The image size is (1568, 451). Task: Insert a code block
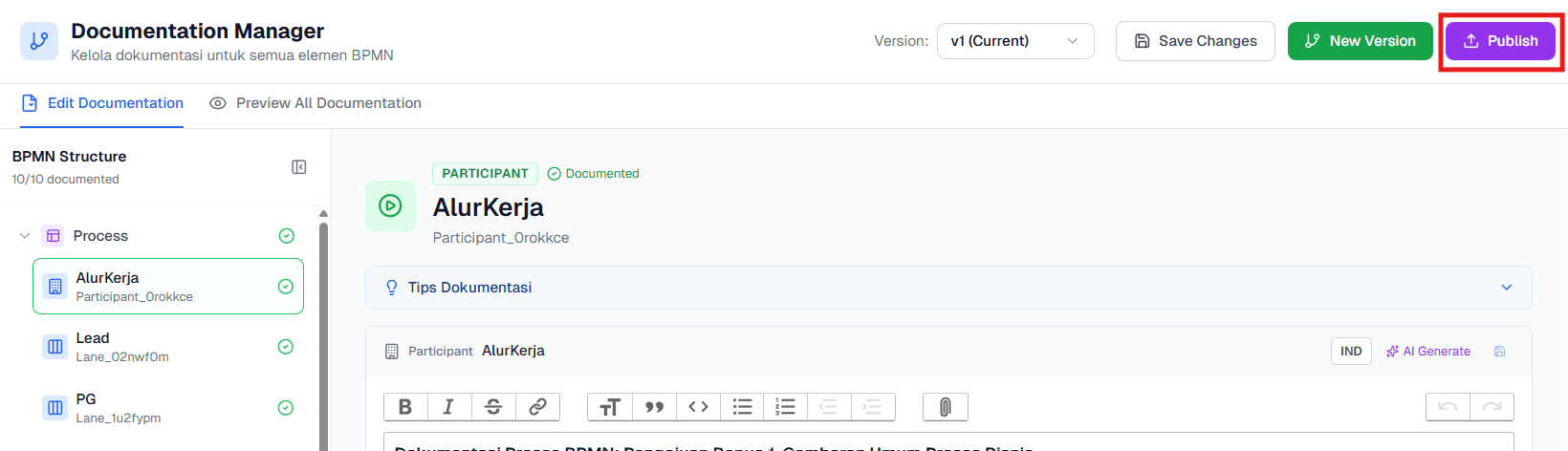(x=698, y=407)
